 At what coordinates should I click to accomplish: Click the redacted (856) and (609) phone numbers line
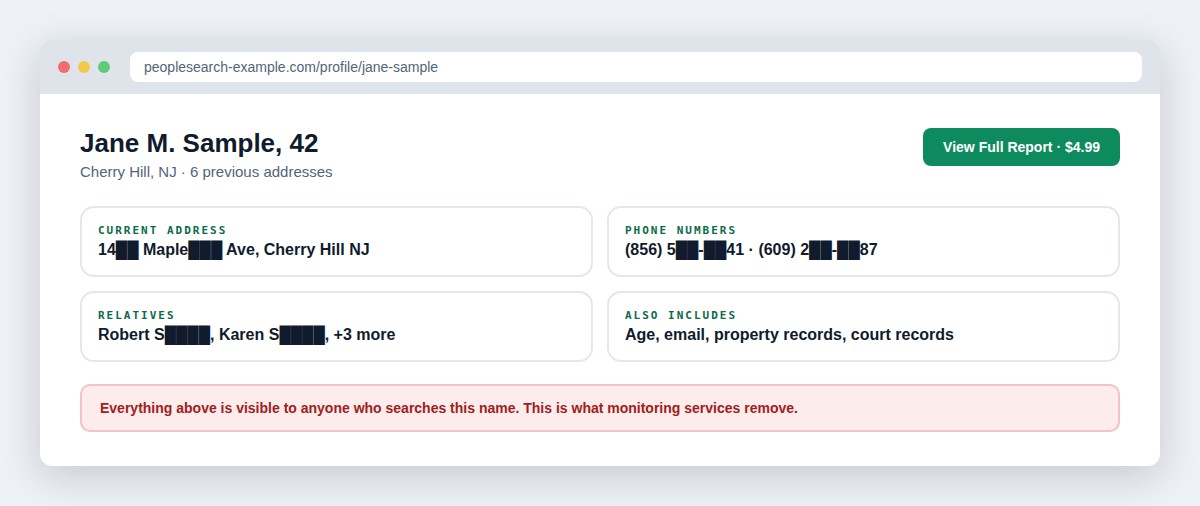pyautogui.click(x=751, y=250)
